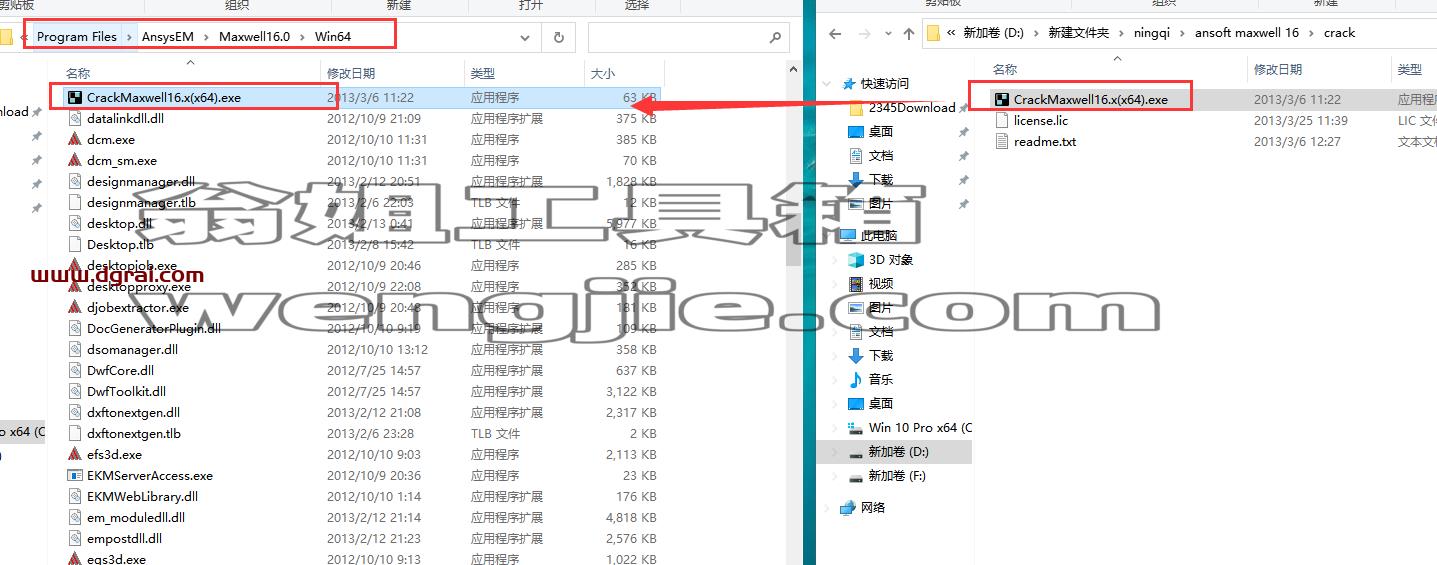
Task: Open 视频 folder in navigation pane
Action: click(x=880, y=283)
